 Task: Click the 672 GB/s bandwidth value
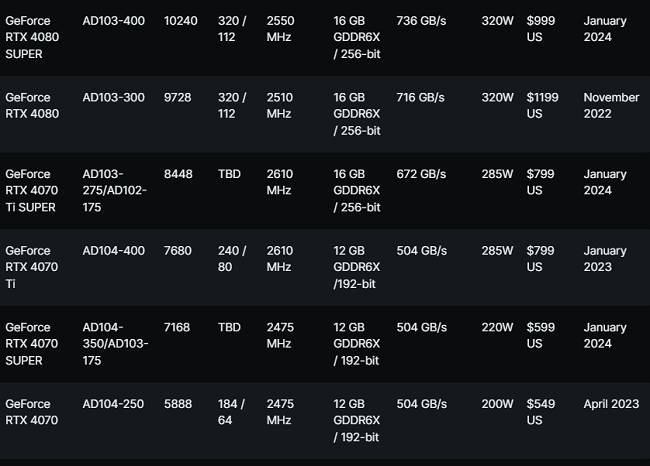tap(421, 174)
